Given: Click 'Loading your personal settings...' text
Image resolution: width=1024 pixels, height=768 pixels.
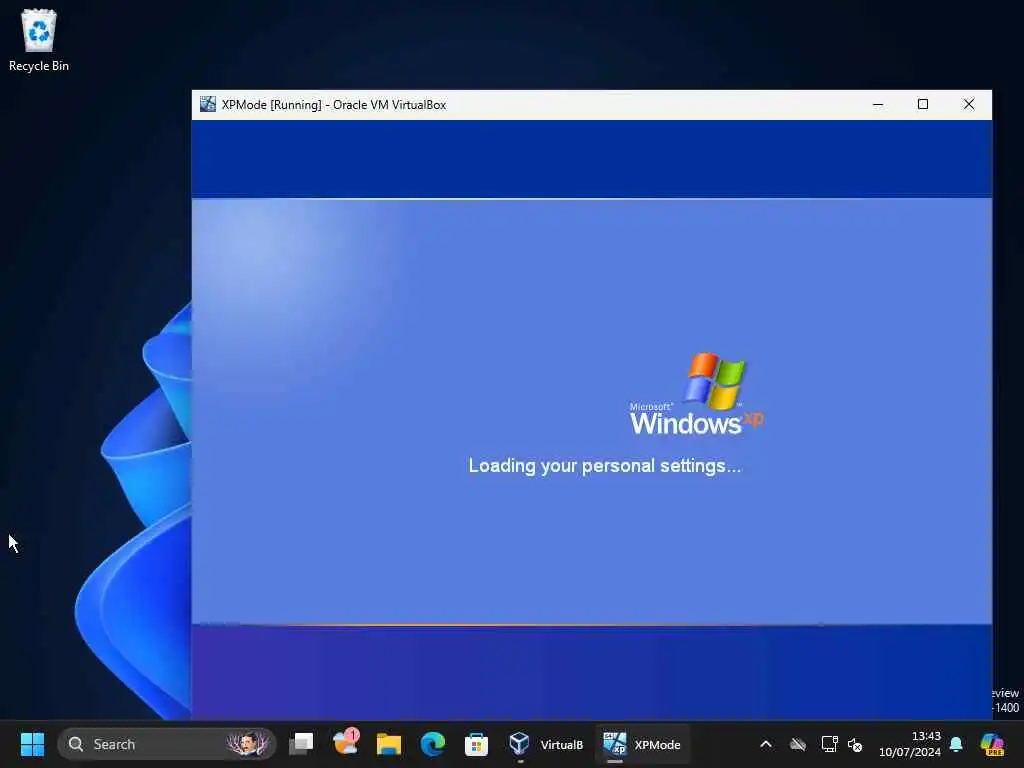Looking at the screenshot, I should point(605,466).
